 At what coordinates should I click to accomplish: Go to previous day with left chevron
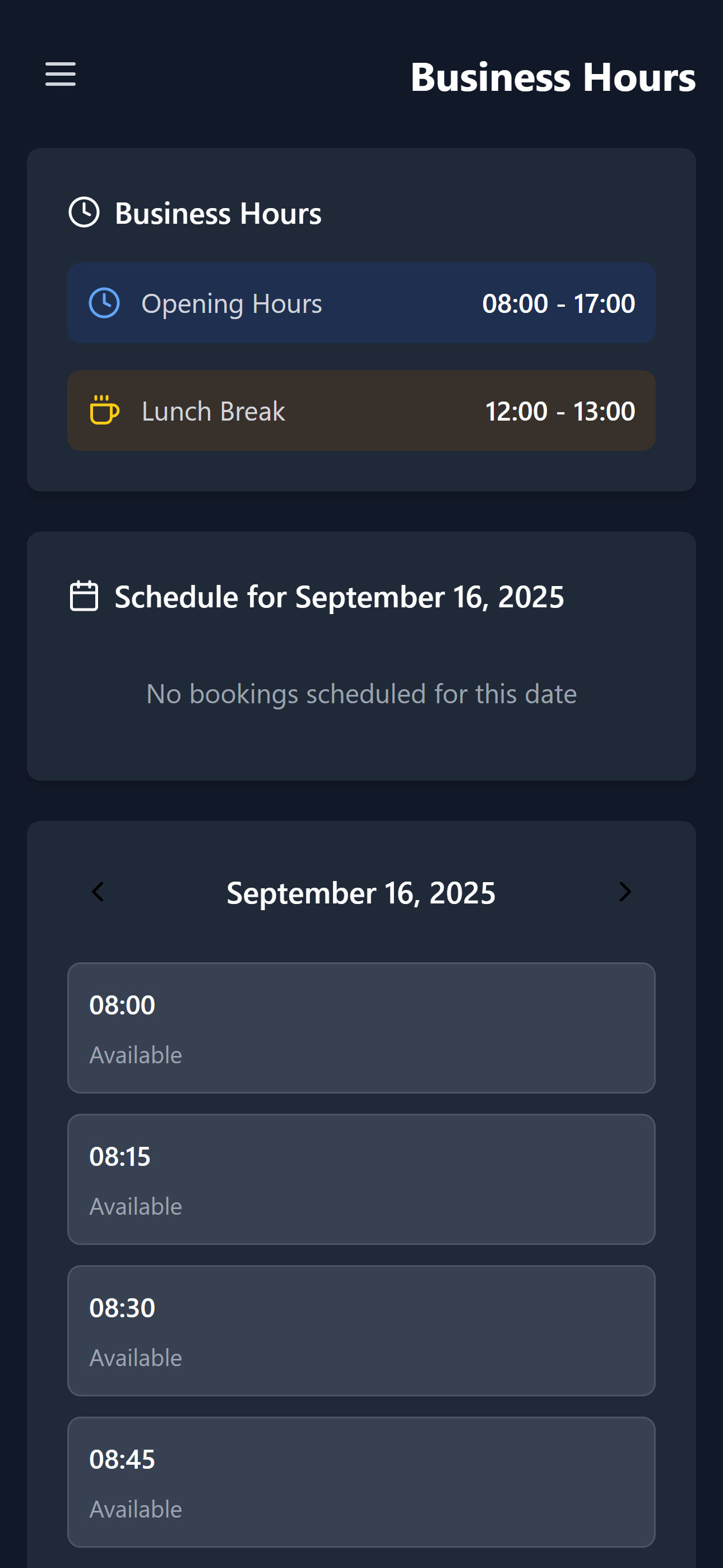click(x=98, y=892)
